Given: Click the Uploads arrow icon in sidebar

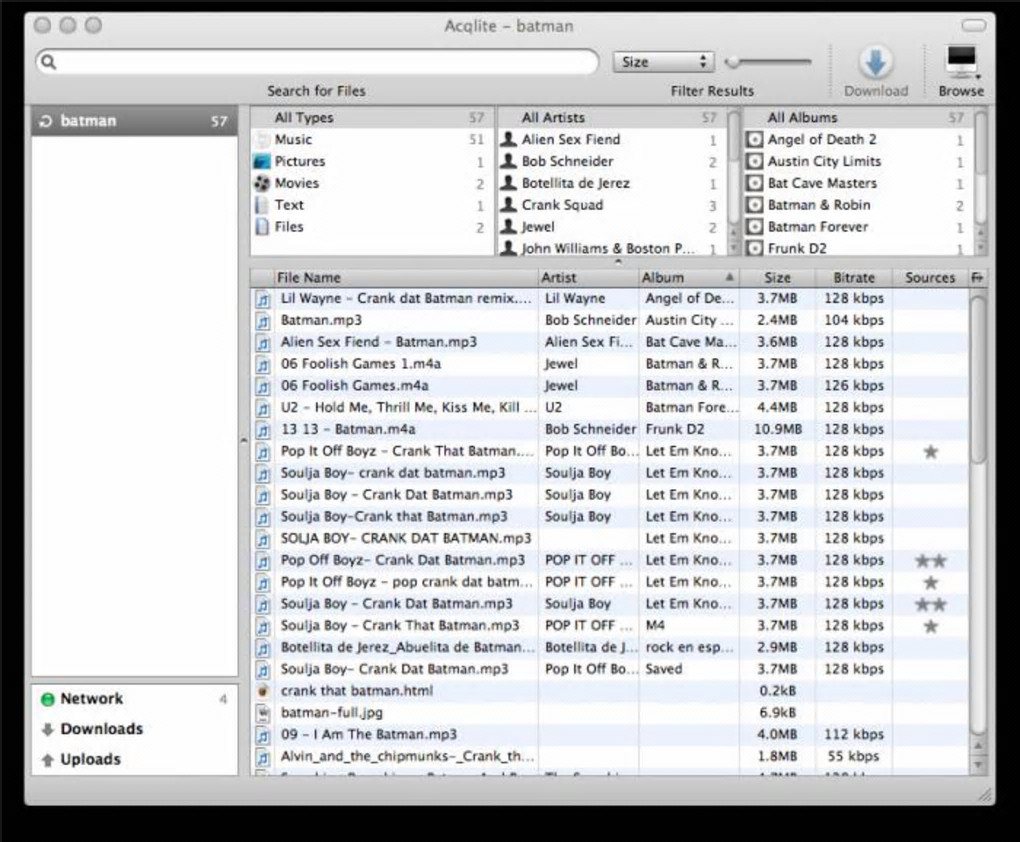Looking at the screenshot, I should click(47, 760).
